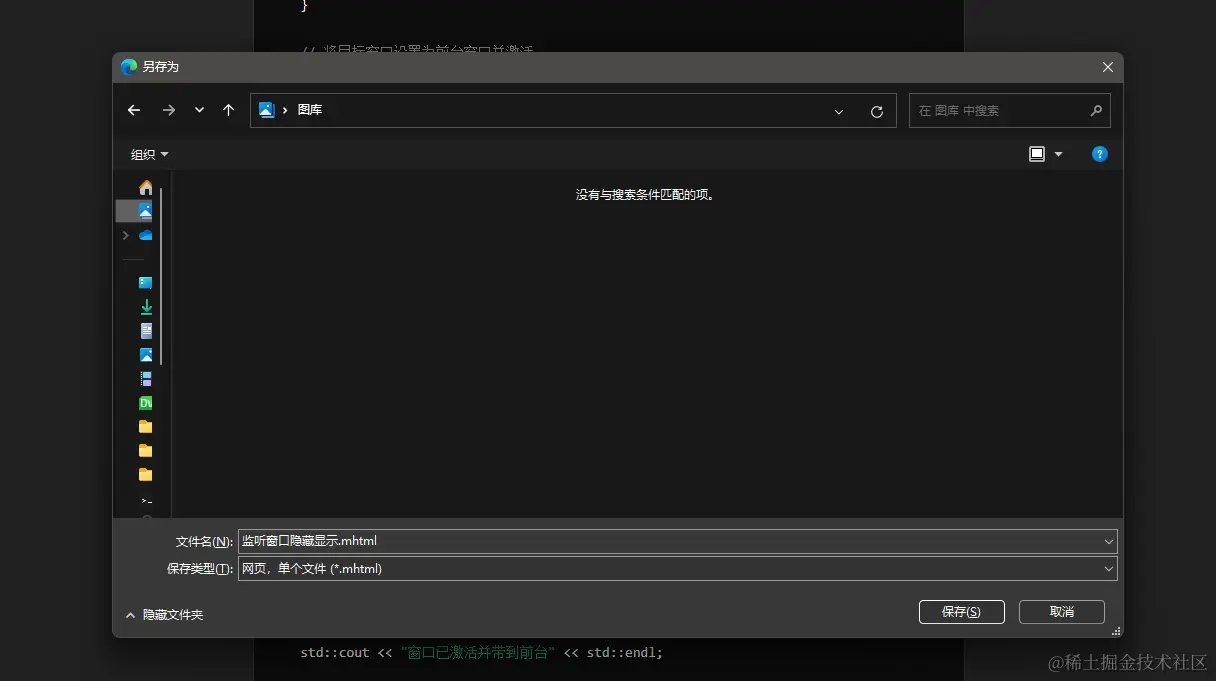Close the 另存为 dialog
This screenshot has height=681, width=1216.
[x=1107, y=67]
